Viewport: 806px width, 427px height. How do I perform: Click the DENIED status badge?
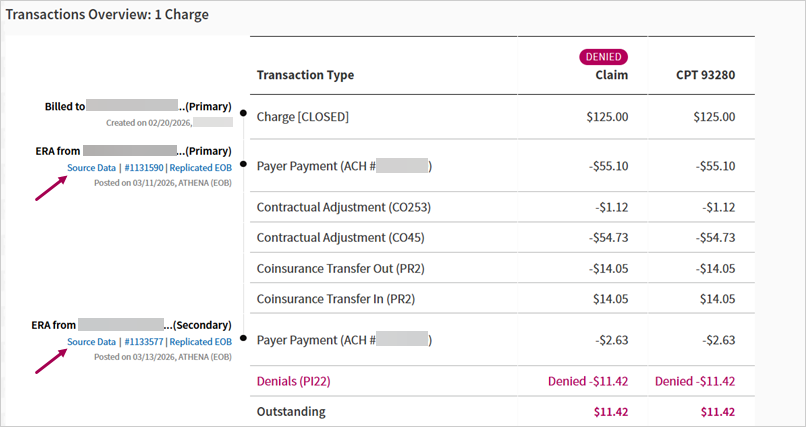(x=603, y=57)
